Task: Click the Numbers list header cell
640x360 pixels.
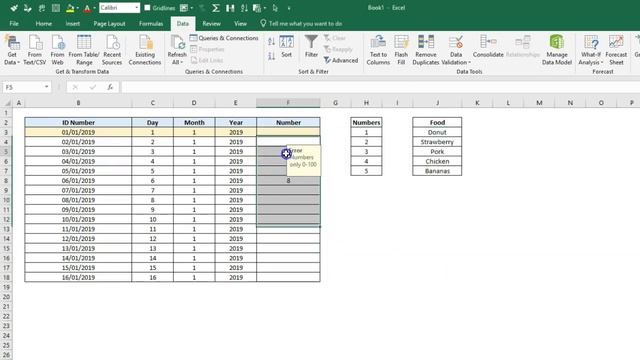Action: (x=366, y=122)
